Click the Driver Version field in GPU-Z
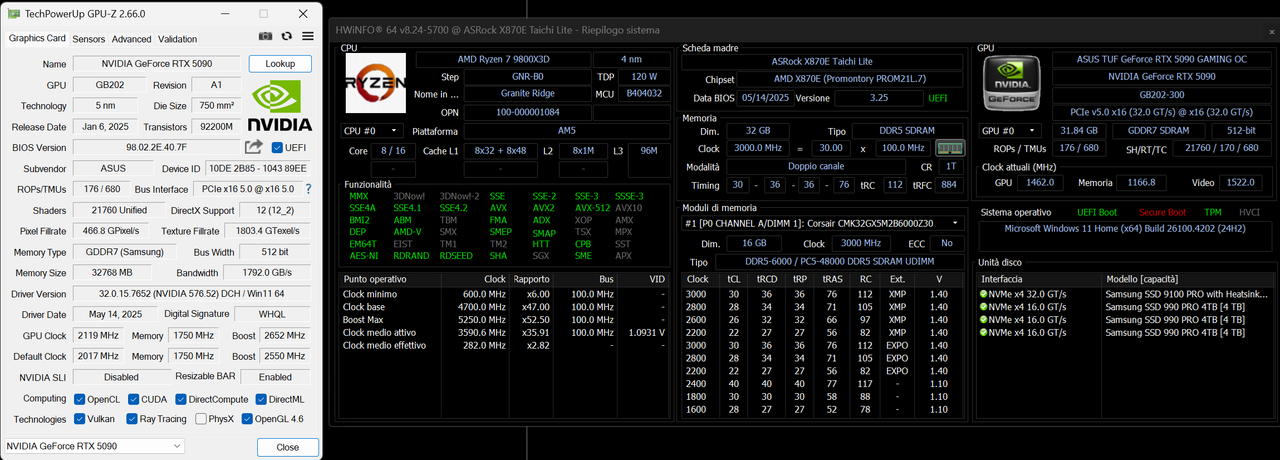This screenshot has height=460, width=1280. [193, 294]
